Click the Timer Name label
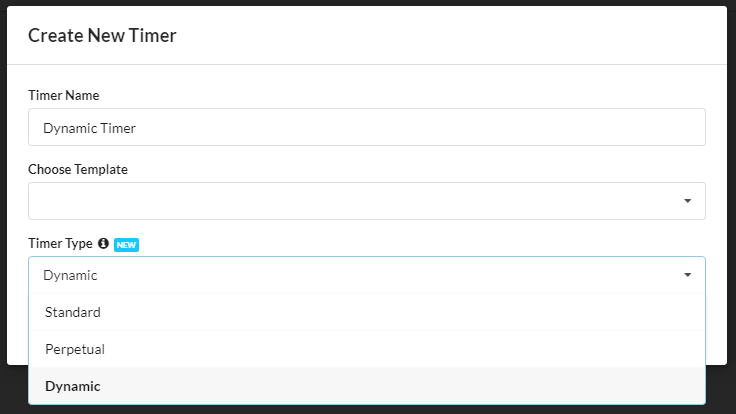Screen dimensions: 736x414 [x=64, y=95]
